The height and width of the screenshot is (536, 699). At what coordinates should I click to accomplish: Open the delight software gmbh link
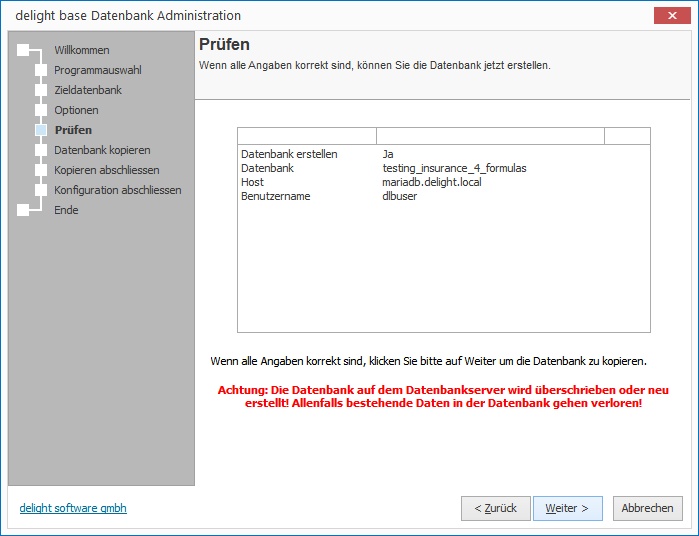pyautogui.click(x=73, y=508)
